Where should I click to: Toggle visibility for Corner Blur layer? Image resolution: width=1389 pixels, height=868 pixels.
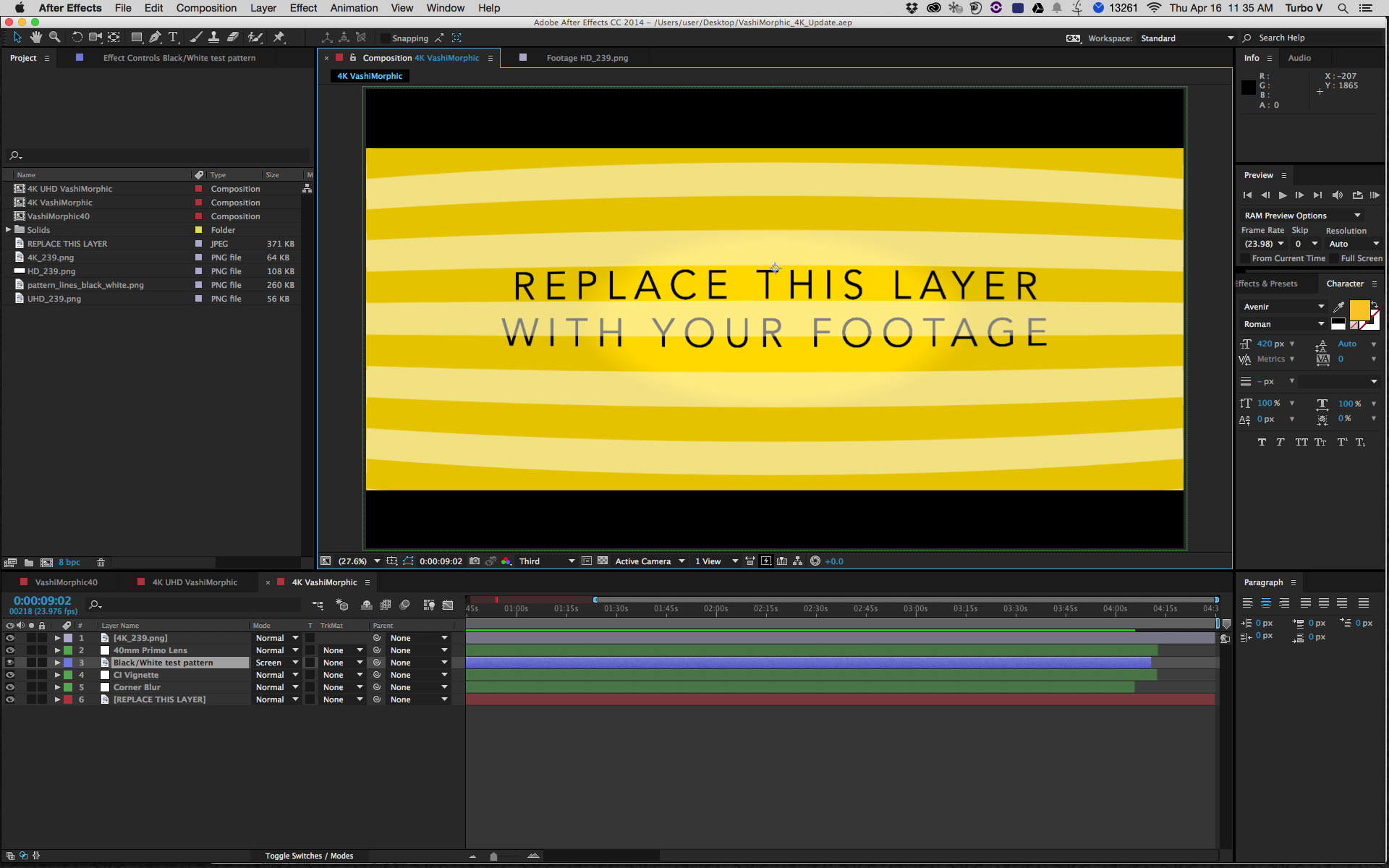[x=10, y=687]
